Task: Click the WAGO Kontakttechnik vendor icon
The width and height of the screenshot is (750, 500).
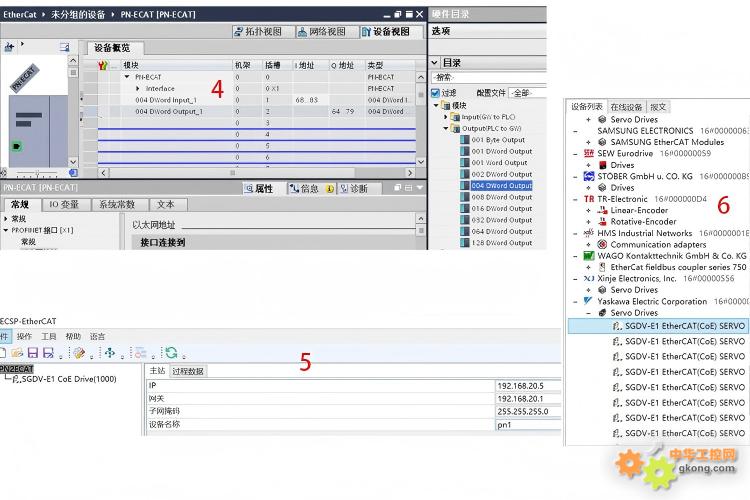Action: click(x=589, y=256)
